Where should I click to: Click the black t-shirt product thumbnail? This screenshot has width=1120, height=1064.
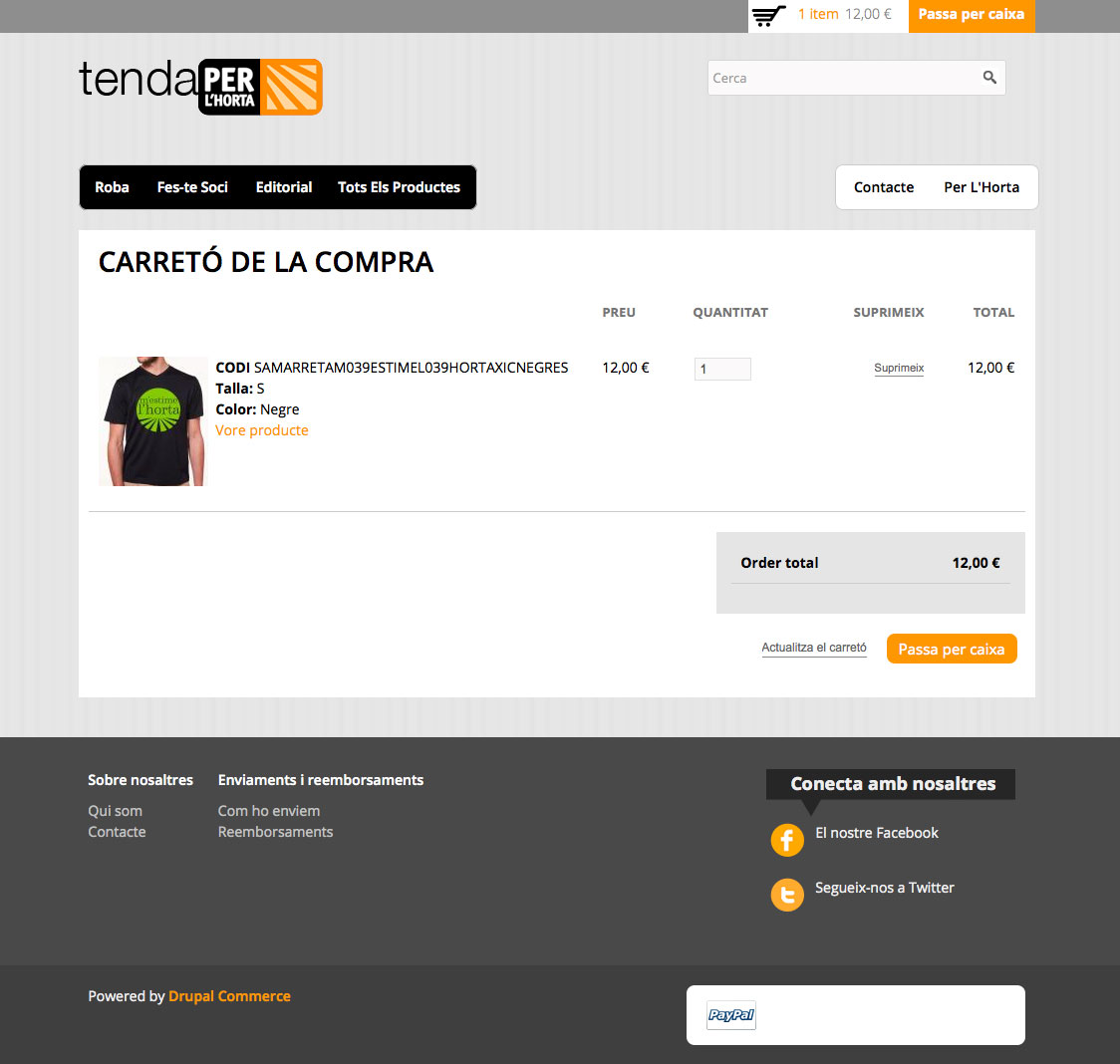coord(152,421)
